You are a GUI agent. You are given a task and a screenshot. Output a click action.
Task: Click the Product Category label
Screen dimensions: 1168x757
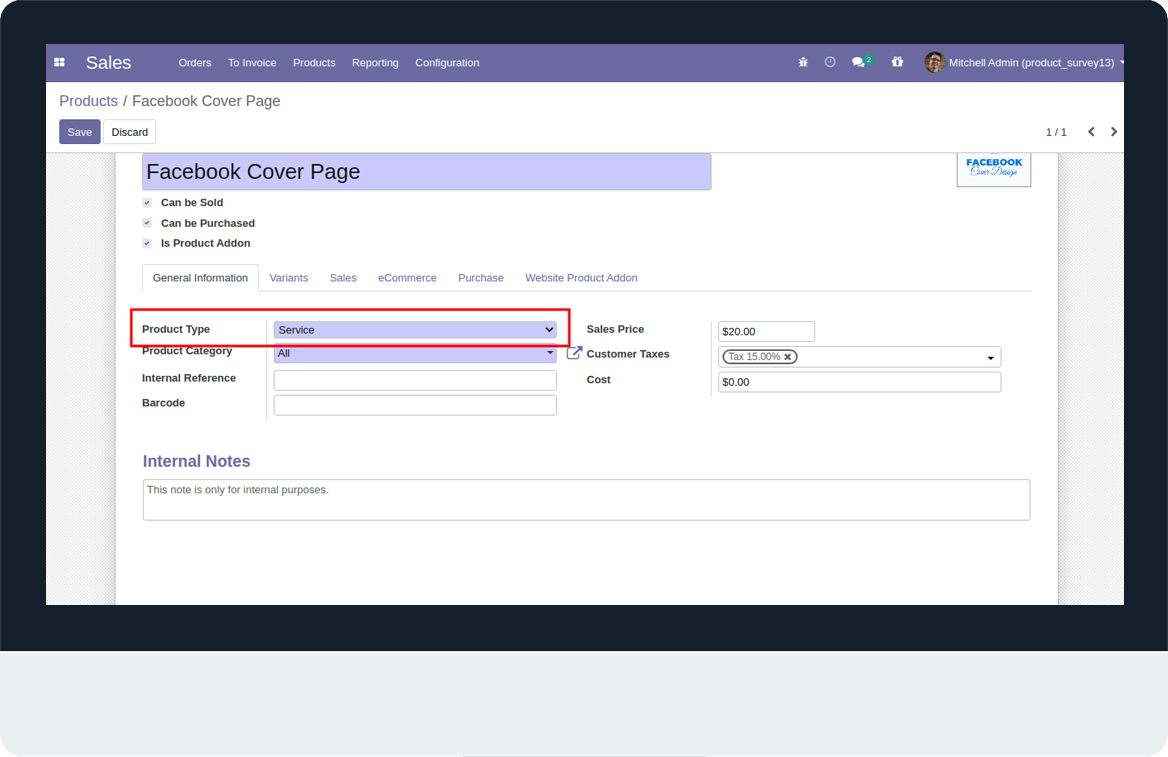[187, 351]
